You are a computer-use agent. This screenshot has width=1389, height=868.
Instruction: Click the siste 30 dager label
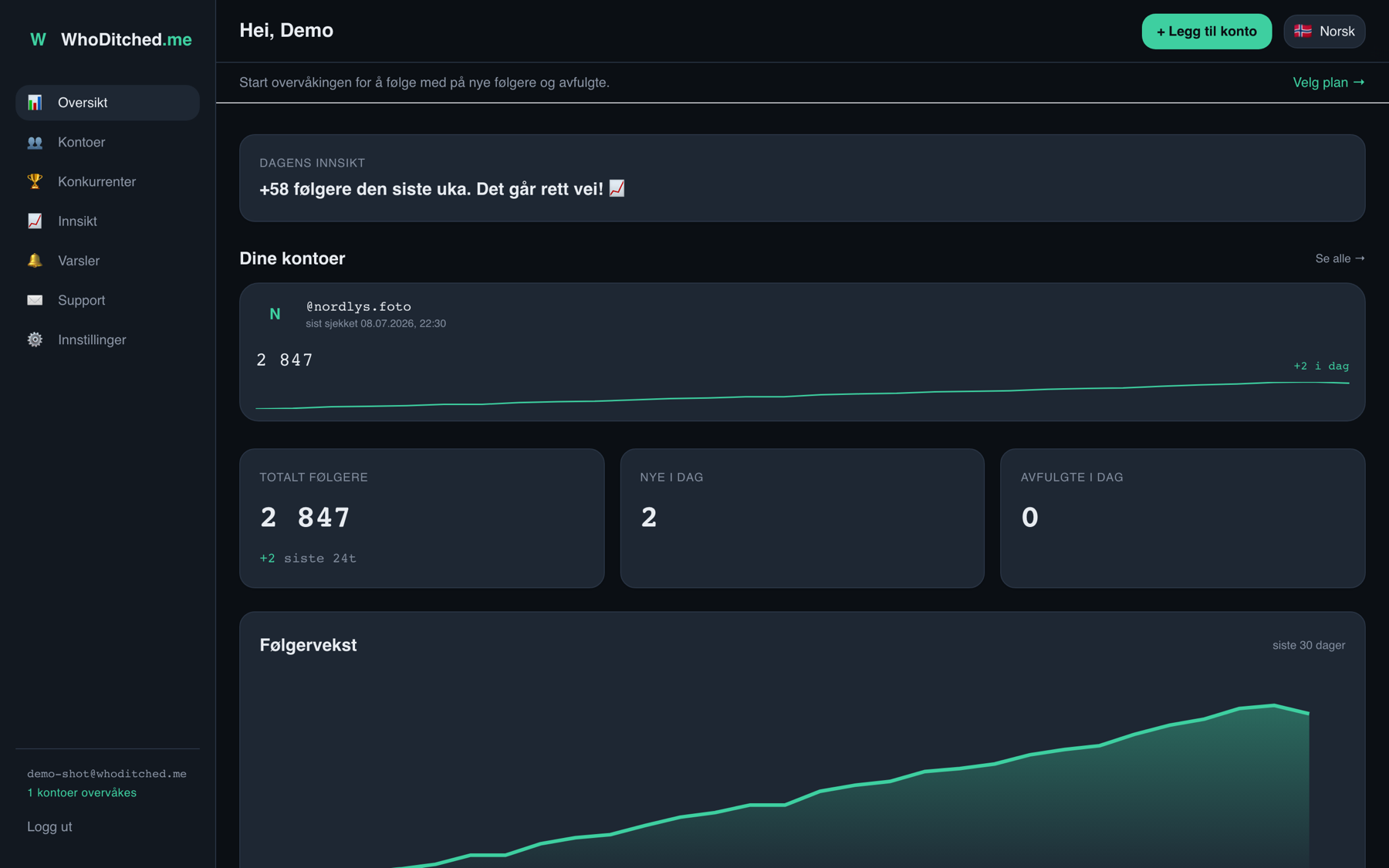point(1309,645)
